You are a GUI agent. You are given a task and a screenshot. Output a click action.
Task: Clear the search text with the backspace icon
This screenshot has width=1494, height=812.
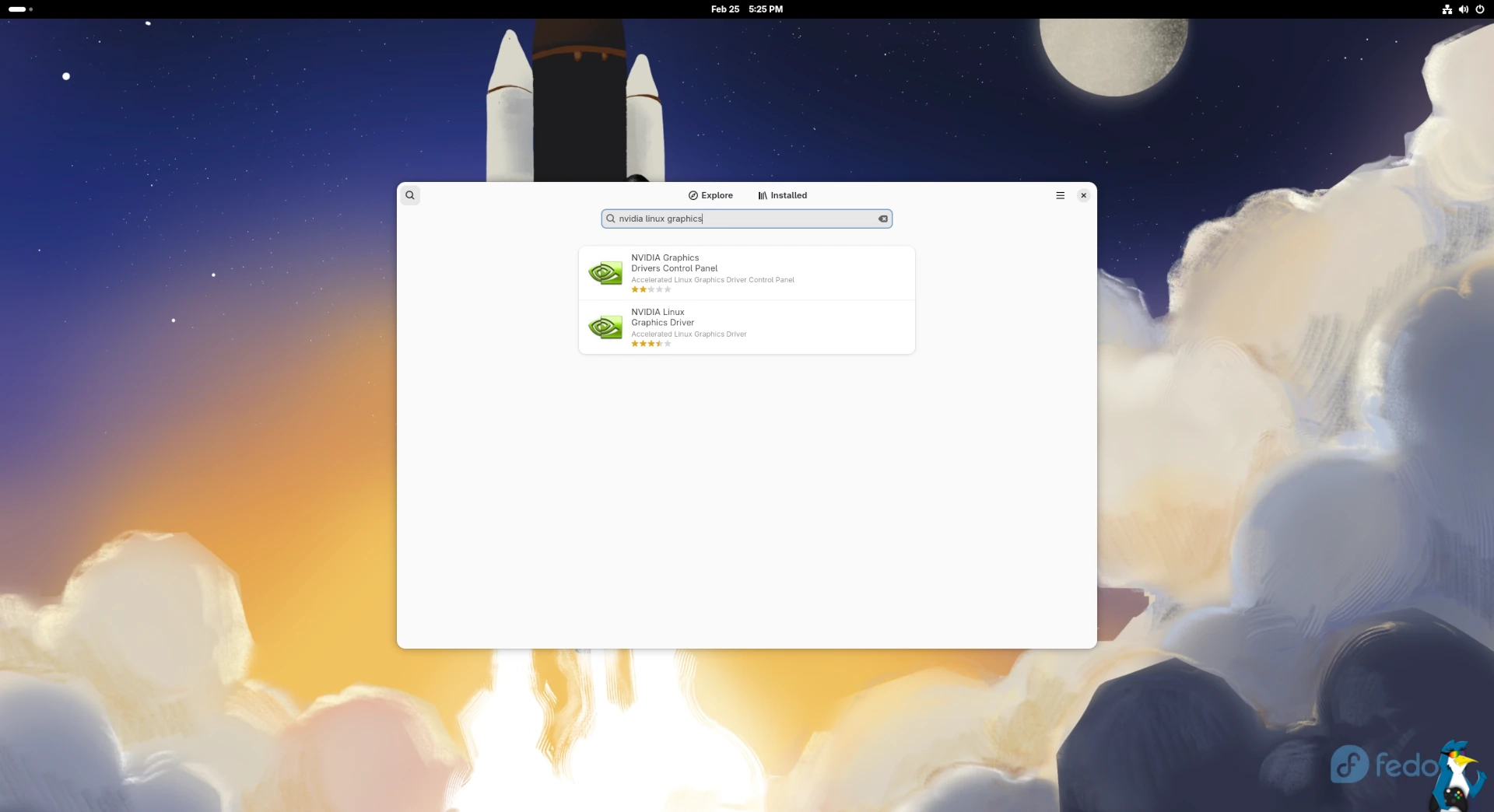click(x=883, y=219)
